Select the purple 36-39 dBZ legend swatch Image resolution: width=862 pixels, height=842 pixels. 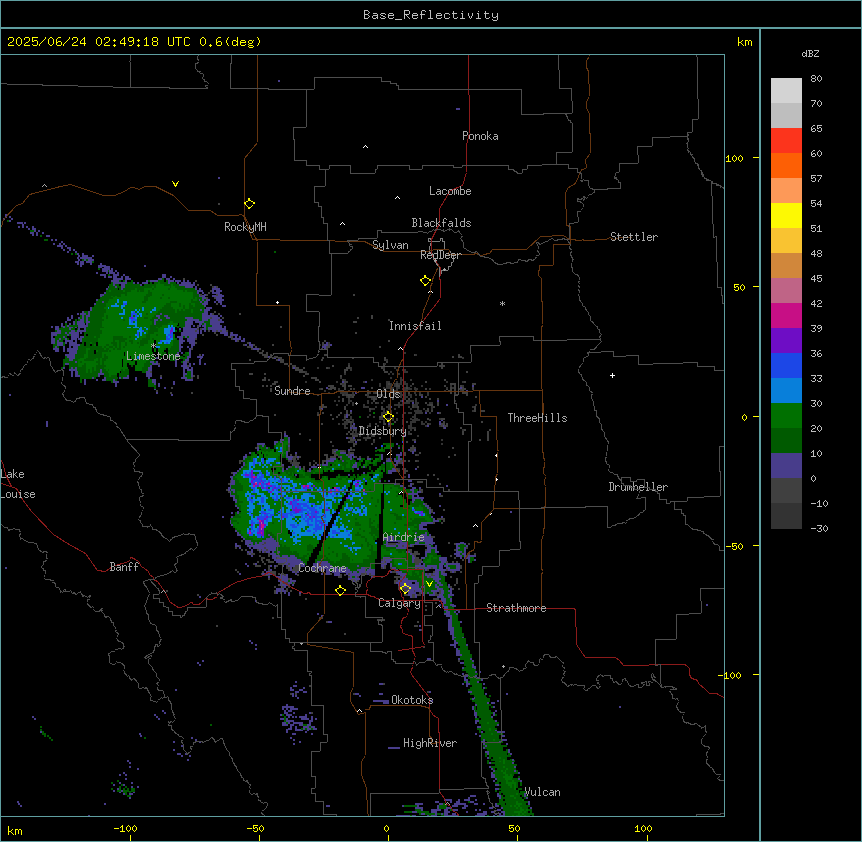[x=786, y=341]
